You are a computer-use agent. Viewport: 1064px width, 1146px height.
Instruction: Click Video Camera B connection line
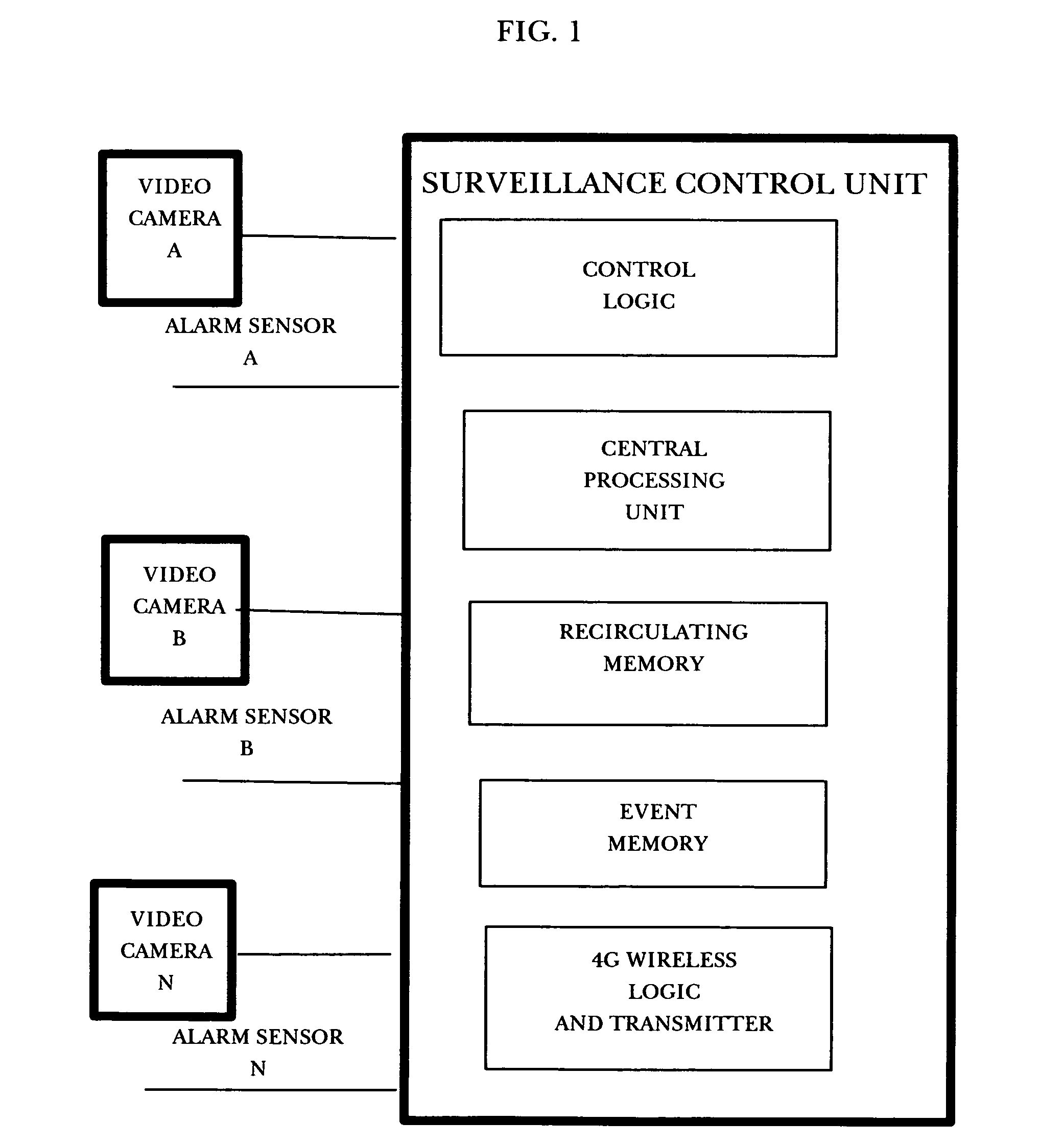pyautogui.click(x=310, y=600)
